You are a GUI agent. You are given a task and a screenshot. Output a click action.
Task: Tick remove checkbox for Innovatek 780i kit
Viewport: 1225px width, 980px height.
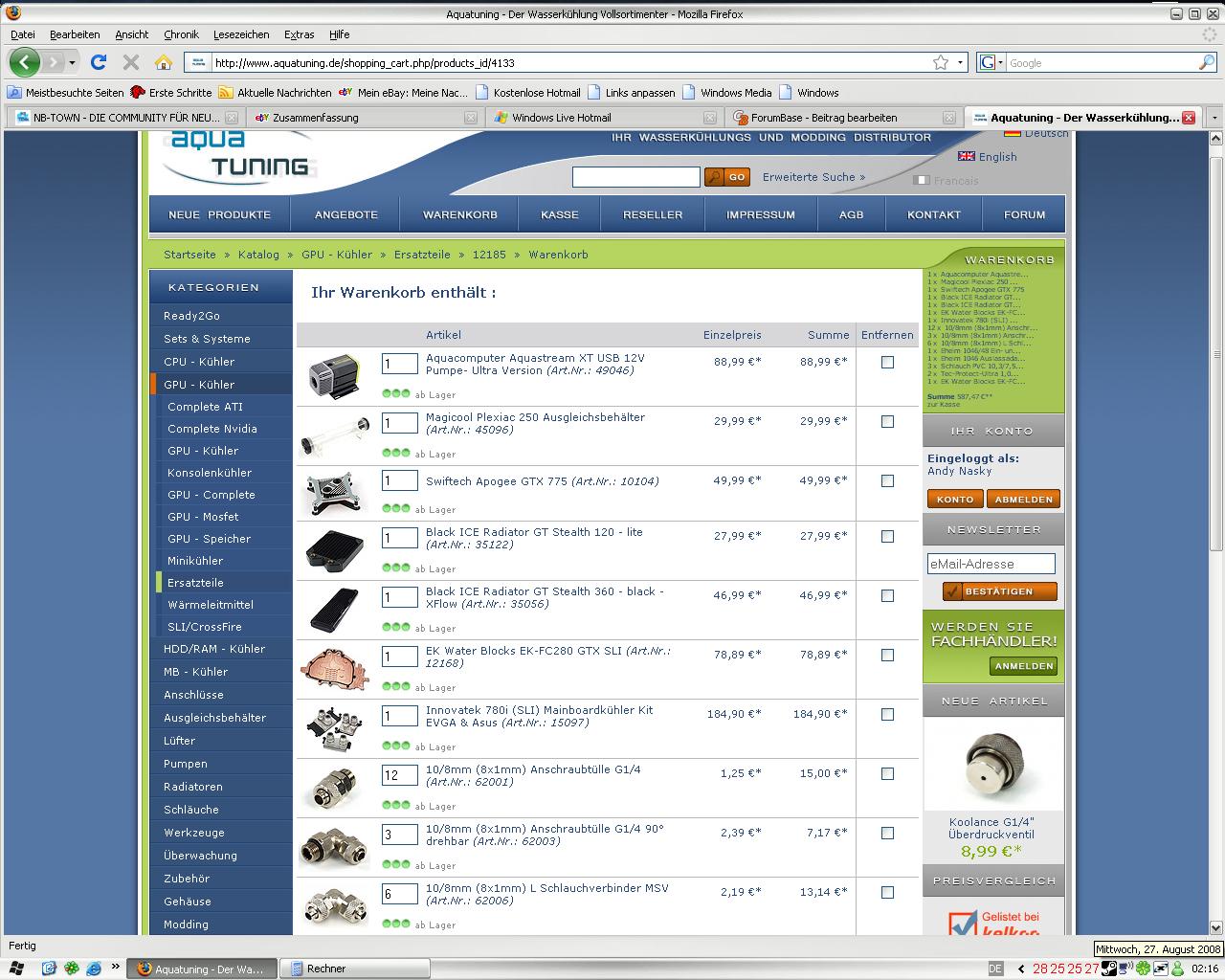[x=887, y=714]
